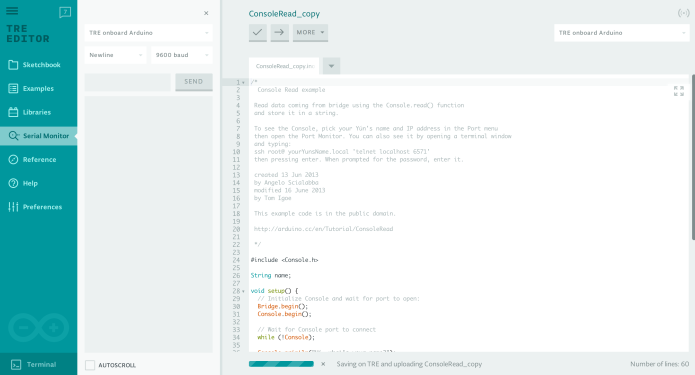Click the Bridge.begin(); code line
695x375 pixels.
coord(282,306)
